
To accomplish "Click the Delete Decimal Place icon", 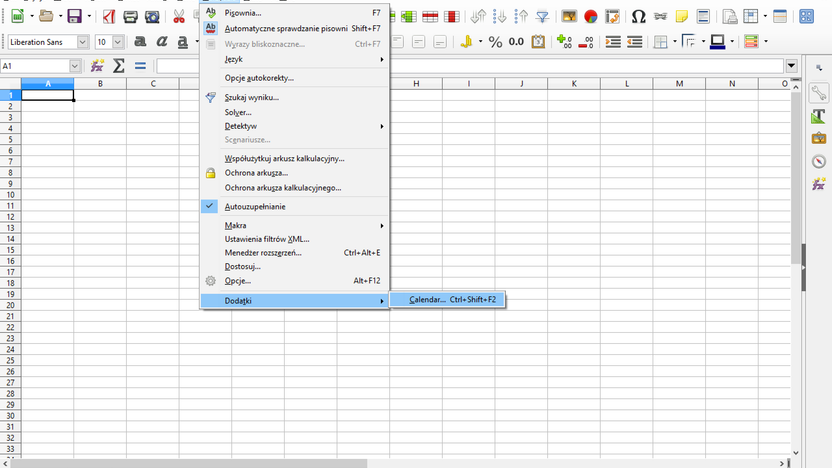I will click(x=586, y=41).
